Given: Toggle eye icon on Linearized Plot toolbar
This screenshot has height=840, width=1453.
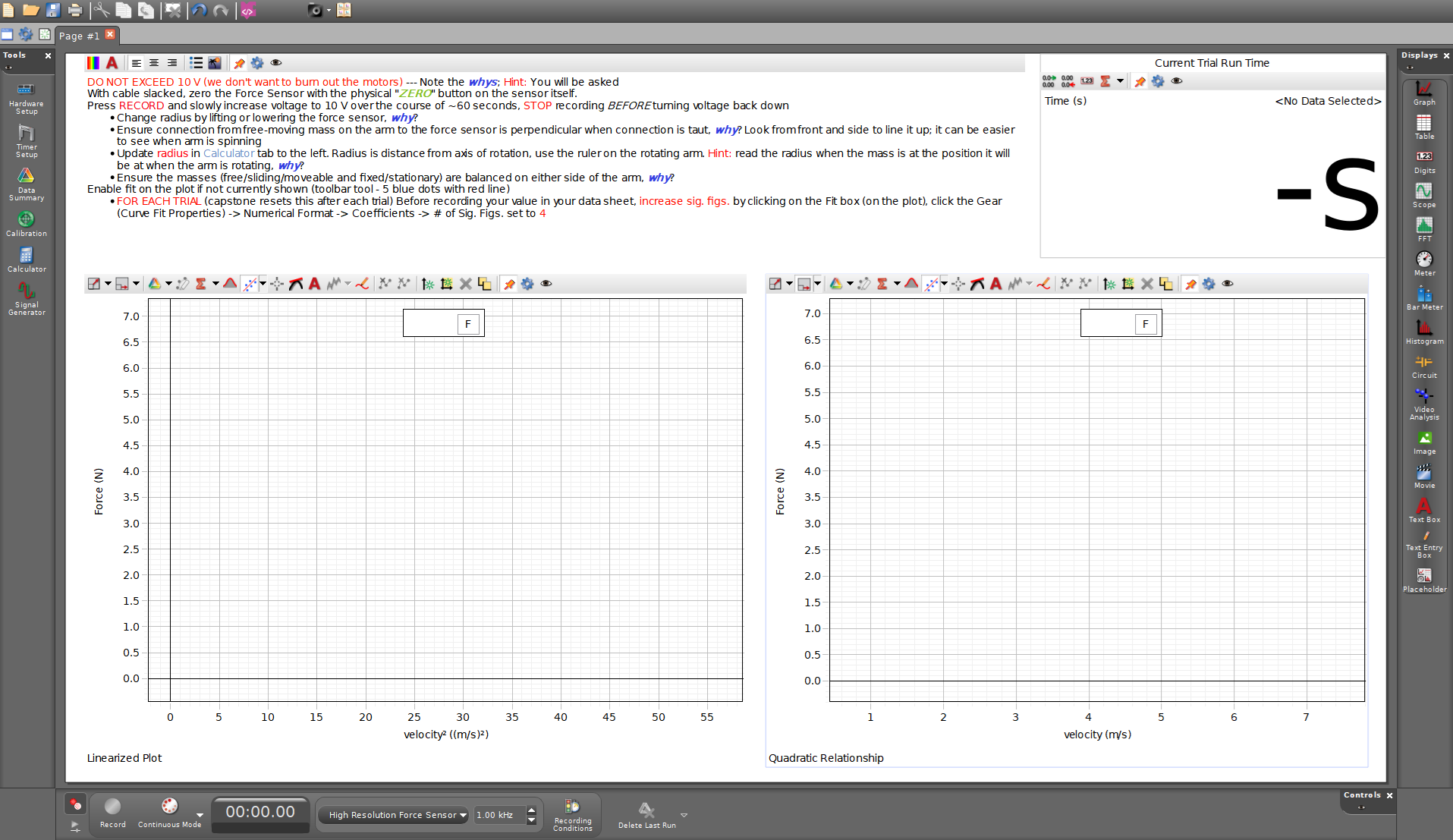Looking at the screenshot, I should pyautogui.click(x=546, y=284).
